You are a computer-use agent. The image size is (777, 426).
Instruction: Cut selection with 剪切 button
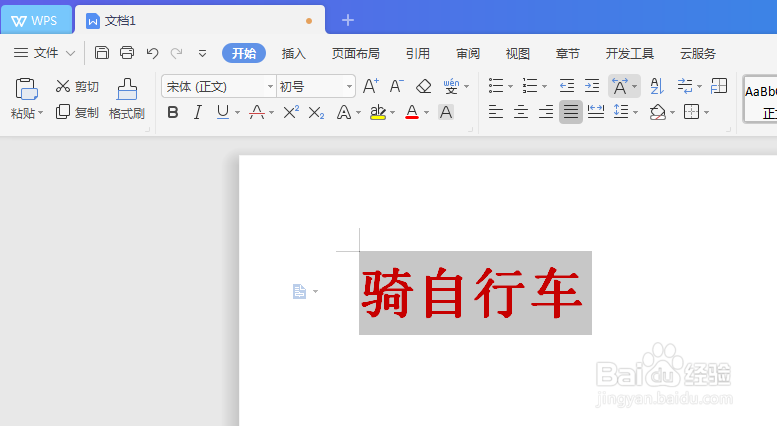point(77,87)
